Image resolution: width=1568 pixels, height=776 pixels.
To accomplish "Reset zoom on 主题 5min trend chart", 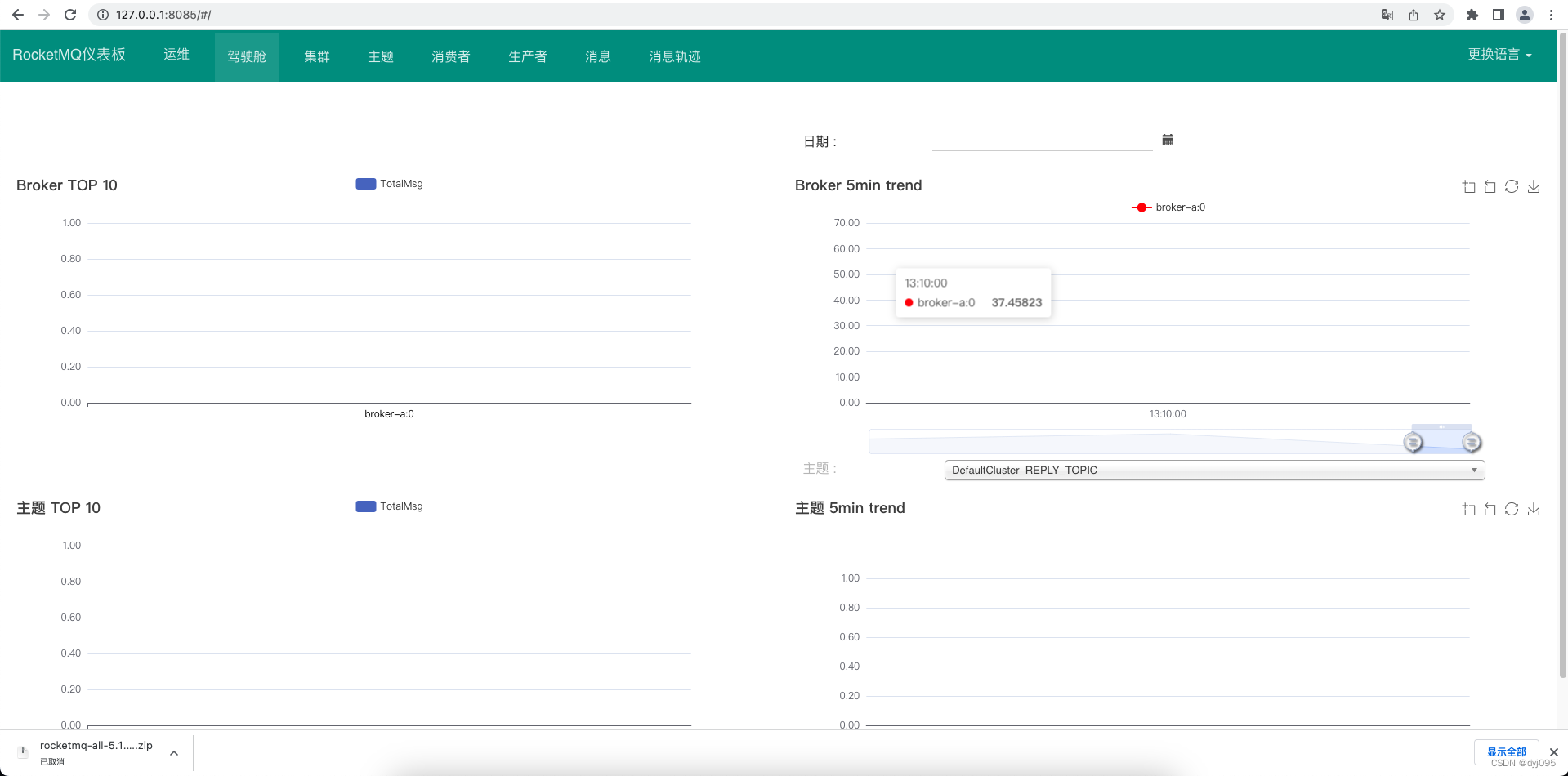I will [x=1490, y=509].
